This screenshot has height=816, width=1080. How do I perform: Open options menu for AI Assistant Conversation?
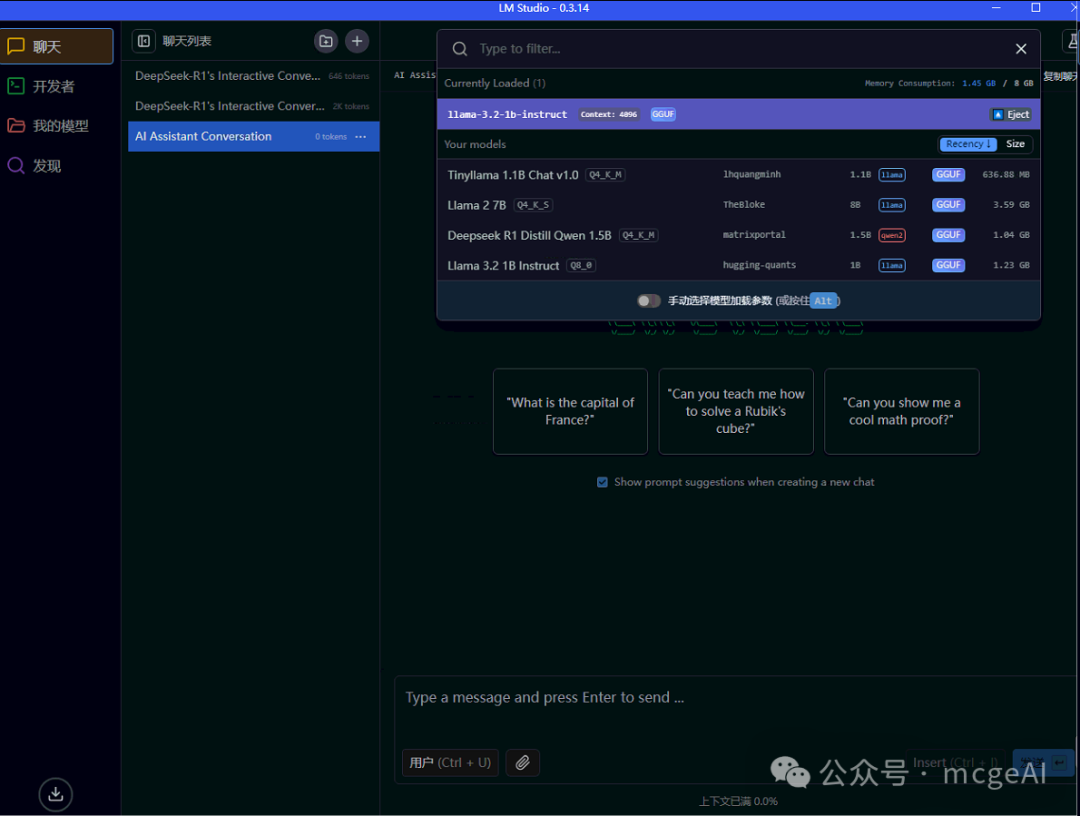(x=361, y=136)
